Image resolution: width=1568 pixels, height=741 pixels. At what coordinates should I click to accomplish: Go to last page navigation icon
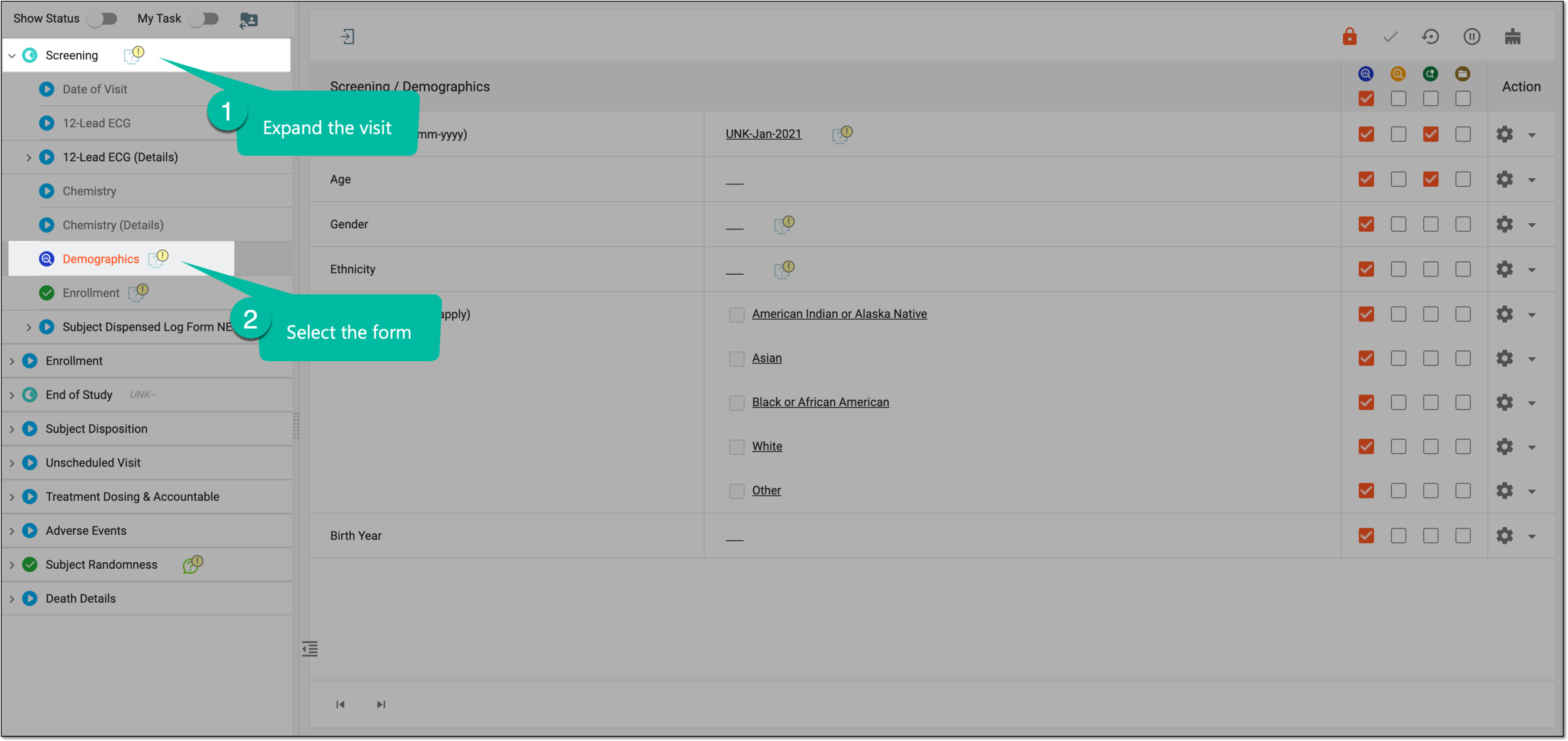click(381, 704)
